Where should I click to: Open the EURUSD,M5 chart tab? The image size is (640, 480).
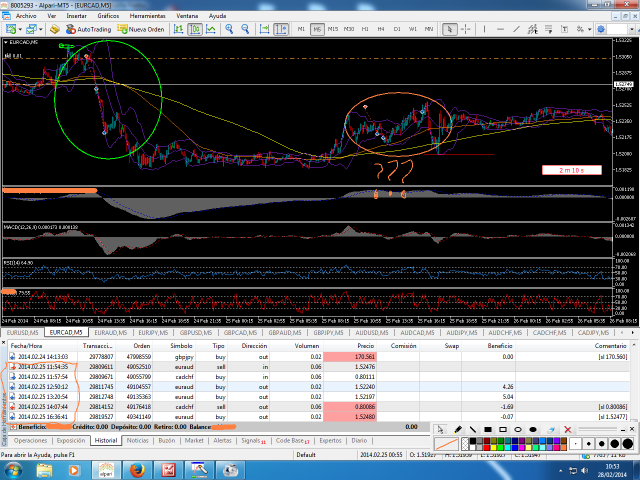[22, 331]
